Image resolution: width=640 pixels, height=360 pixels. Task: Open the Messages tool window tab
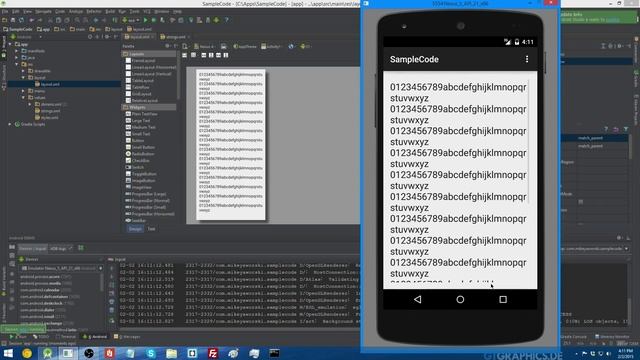click(127, 337)
